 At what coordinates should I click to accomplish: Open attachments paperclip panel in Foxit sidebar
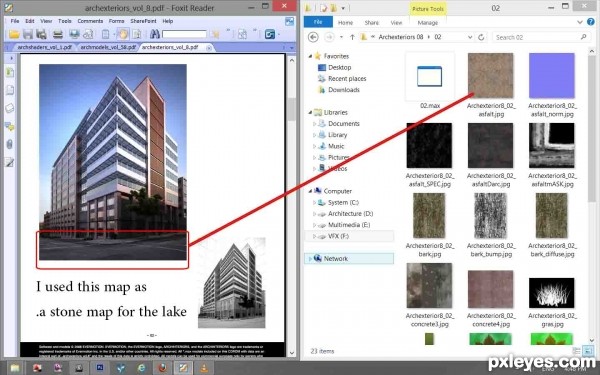10,144
